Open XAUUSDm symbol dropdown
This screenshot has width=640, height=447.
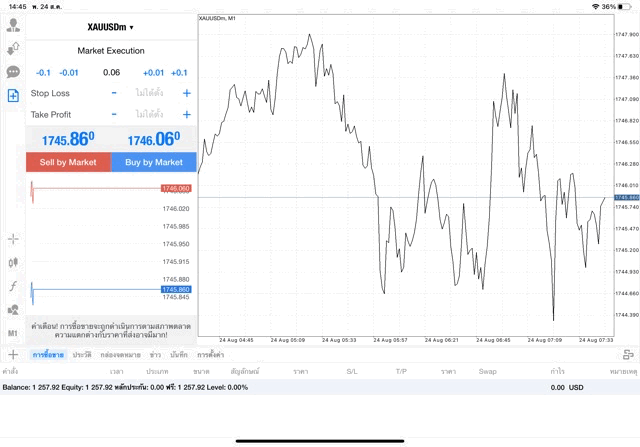[x=111, y=27]
